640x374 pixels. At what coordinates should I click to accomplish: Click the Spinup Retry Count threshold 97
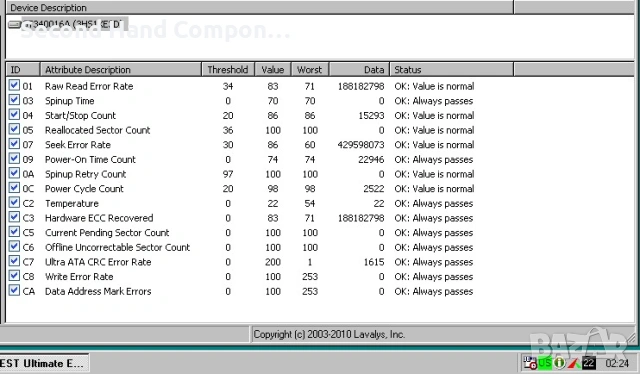pyautogui.click(x=228, y=174)
